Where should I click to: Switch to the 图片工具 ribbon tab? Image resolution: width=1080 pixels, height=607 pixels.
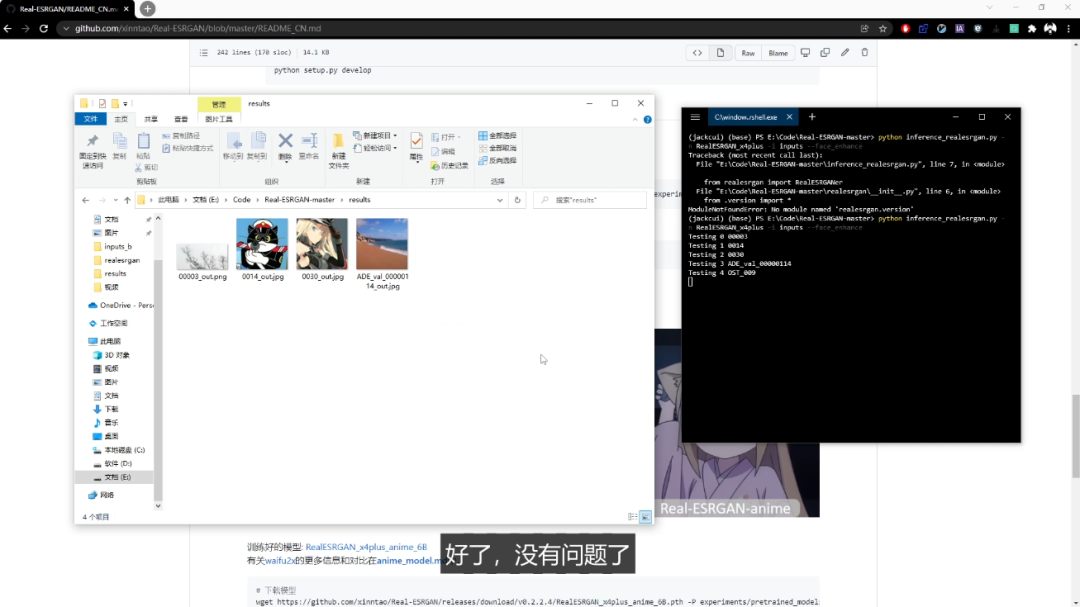[218, 119]
